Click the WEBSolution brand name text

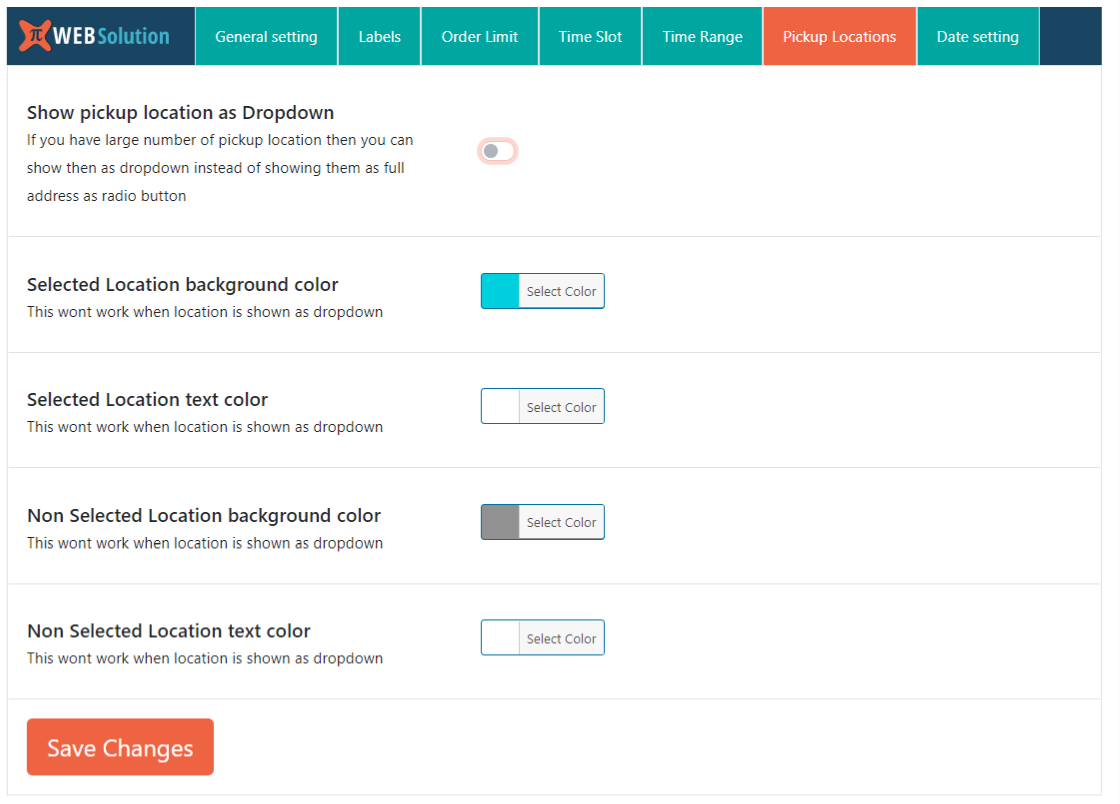(x=111, y=36)
